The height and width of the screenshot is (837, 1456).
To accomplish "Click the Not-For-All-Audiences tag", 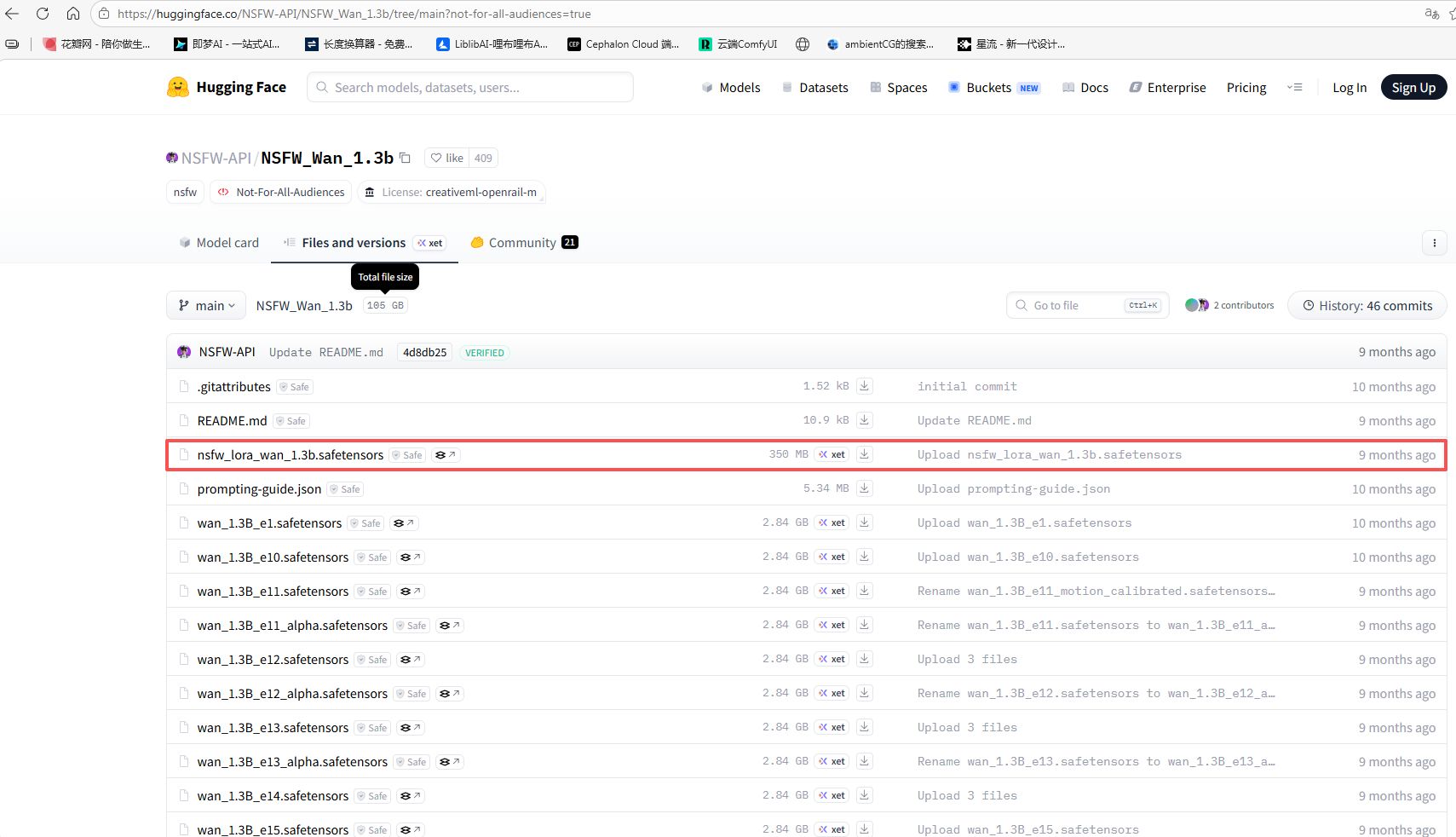I will (x=282, y=192).
